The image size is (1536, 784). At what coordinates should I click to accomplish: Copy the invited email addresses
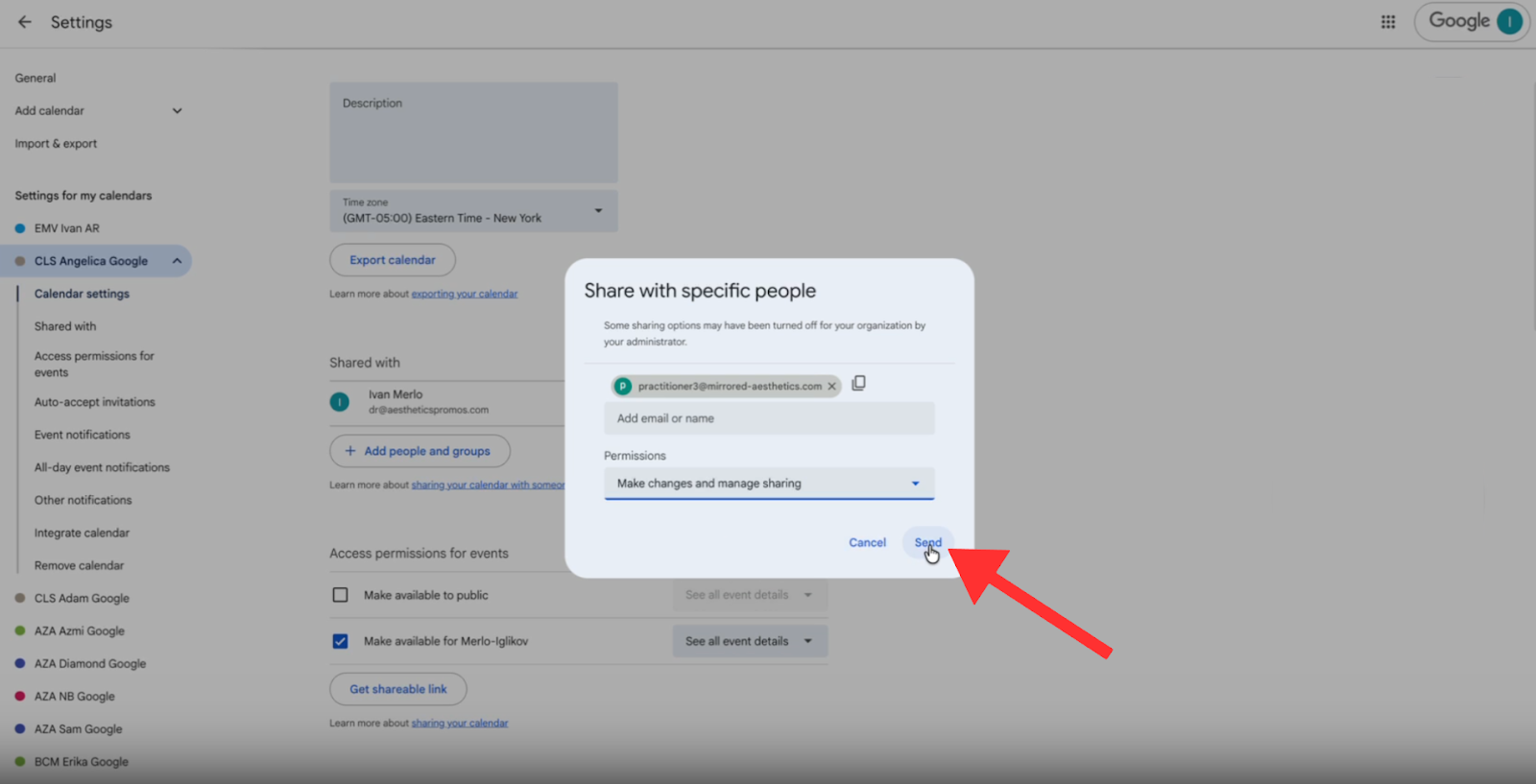point(858,384)
